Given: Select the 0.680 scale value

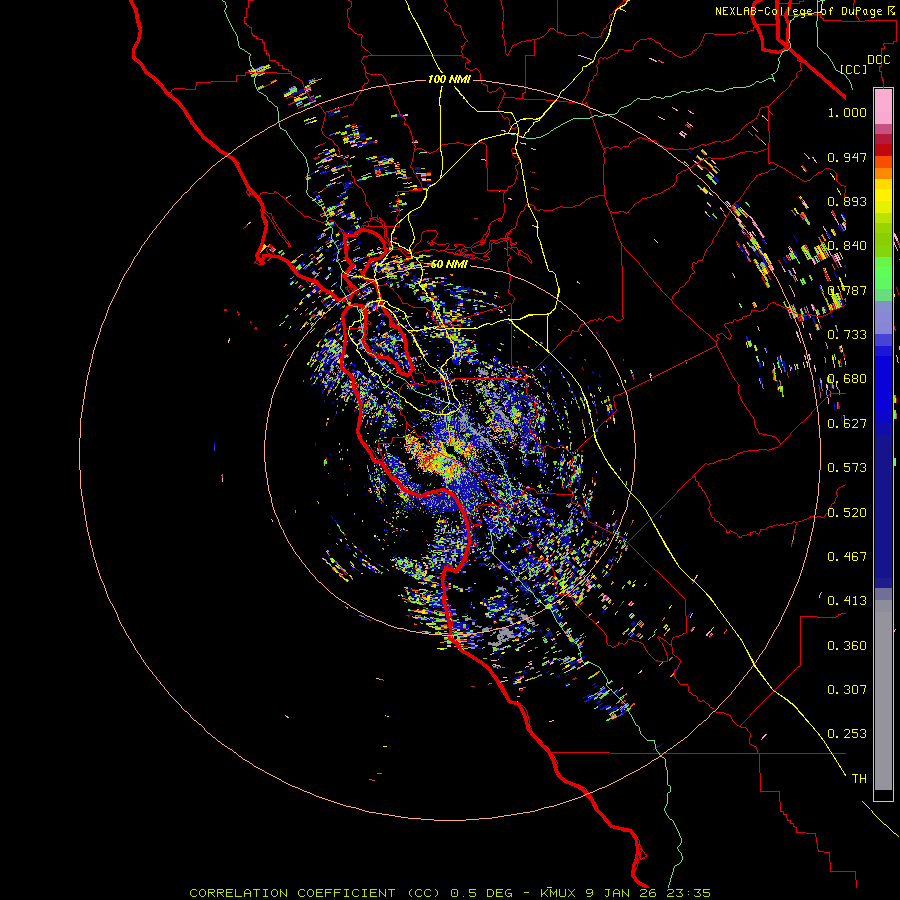Looking at the screenshot, I should click(847, 379).
